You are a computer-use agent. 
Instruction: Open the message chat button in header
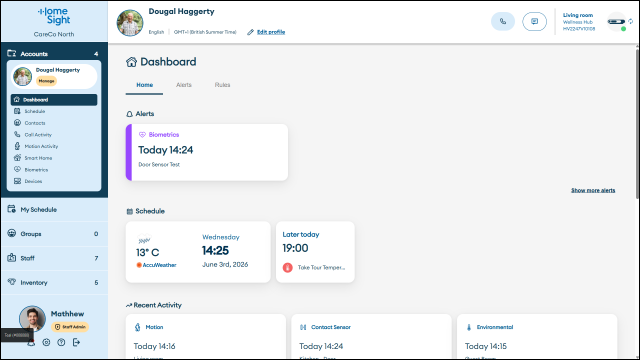(x=534, y=21)
